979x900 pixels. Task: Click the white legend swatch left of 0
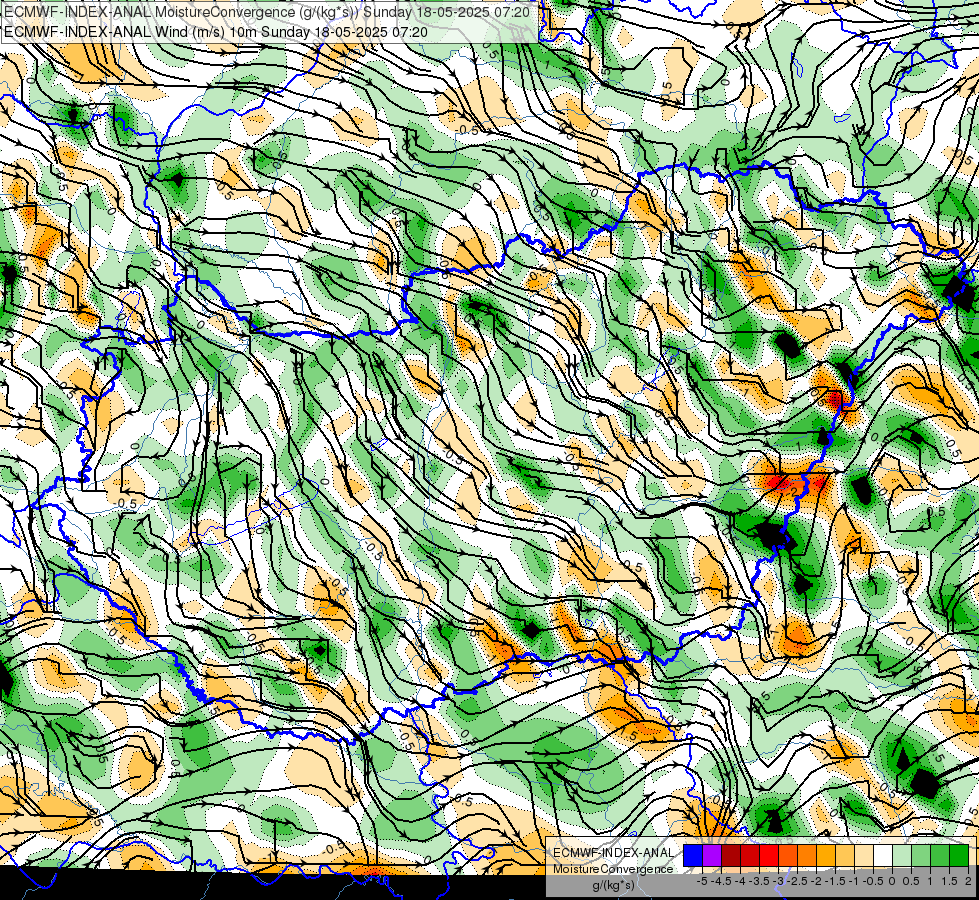click(x=883, y=856)
